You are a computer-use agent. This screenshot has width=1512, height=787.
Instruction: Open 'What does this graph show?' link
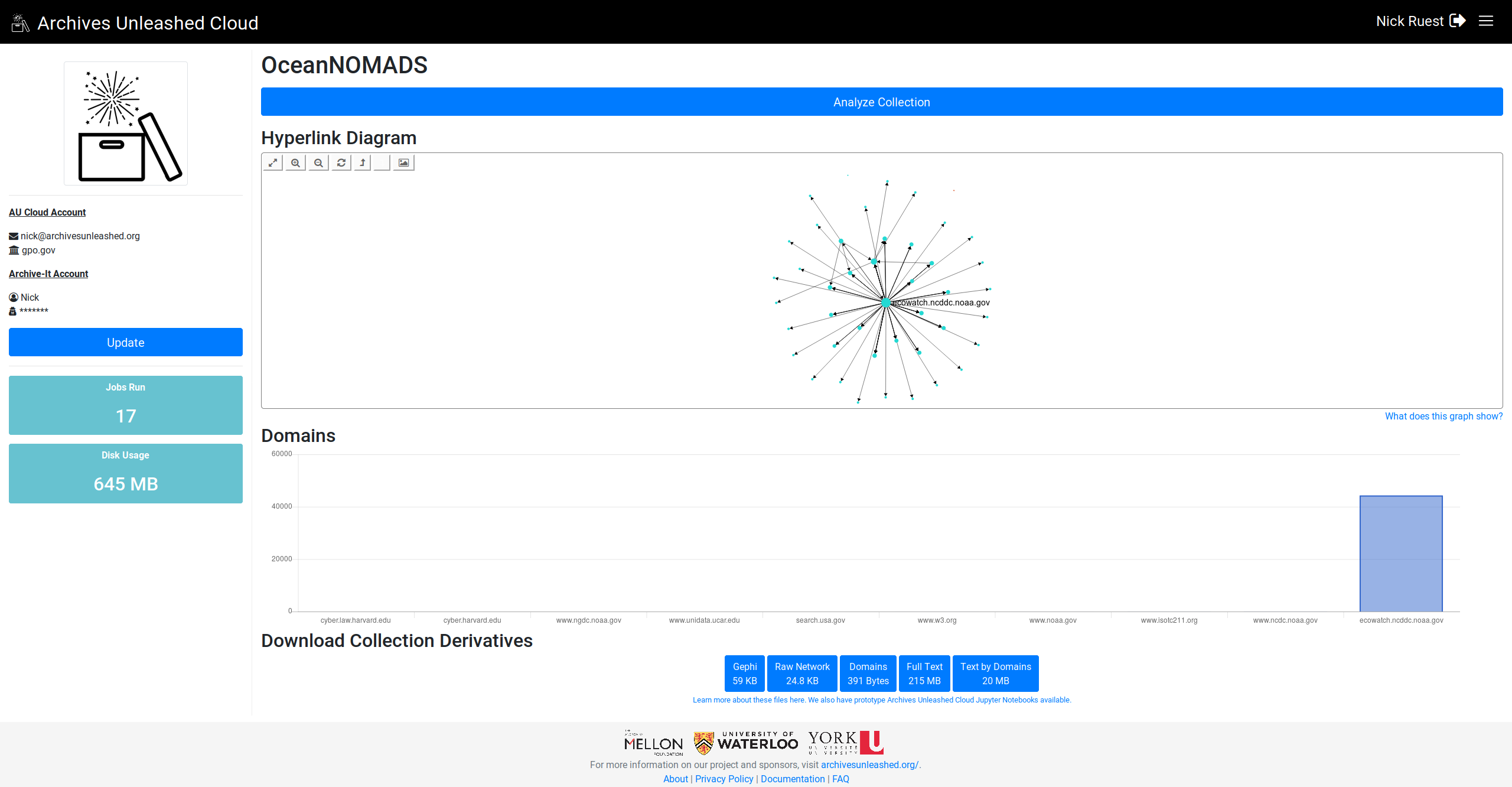coord(1443,417)
